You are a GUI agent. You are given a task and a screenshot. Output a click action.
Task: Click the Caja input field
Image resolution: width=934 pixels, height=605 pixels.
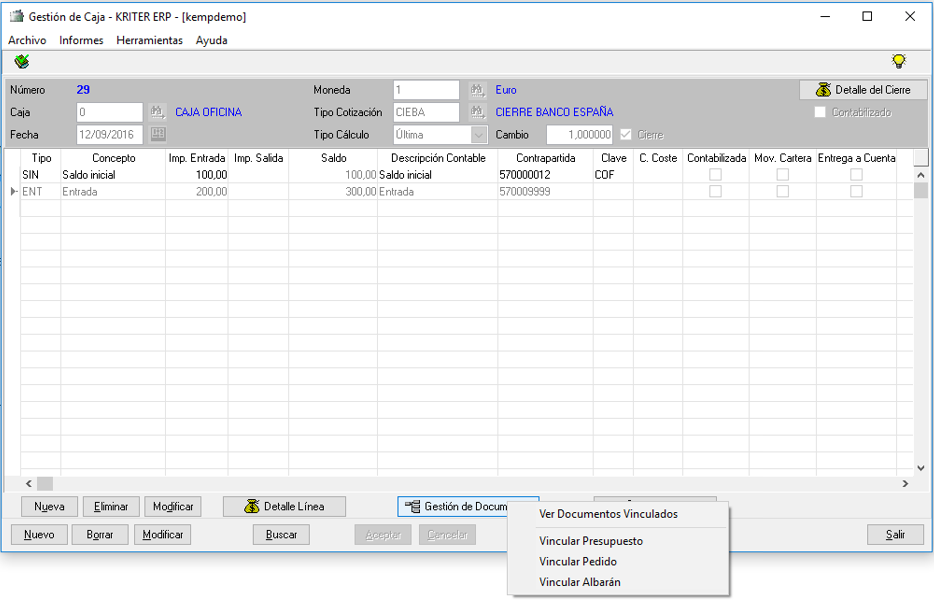click(110, 112)
